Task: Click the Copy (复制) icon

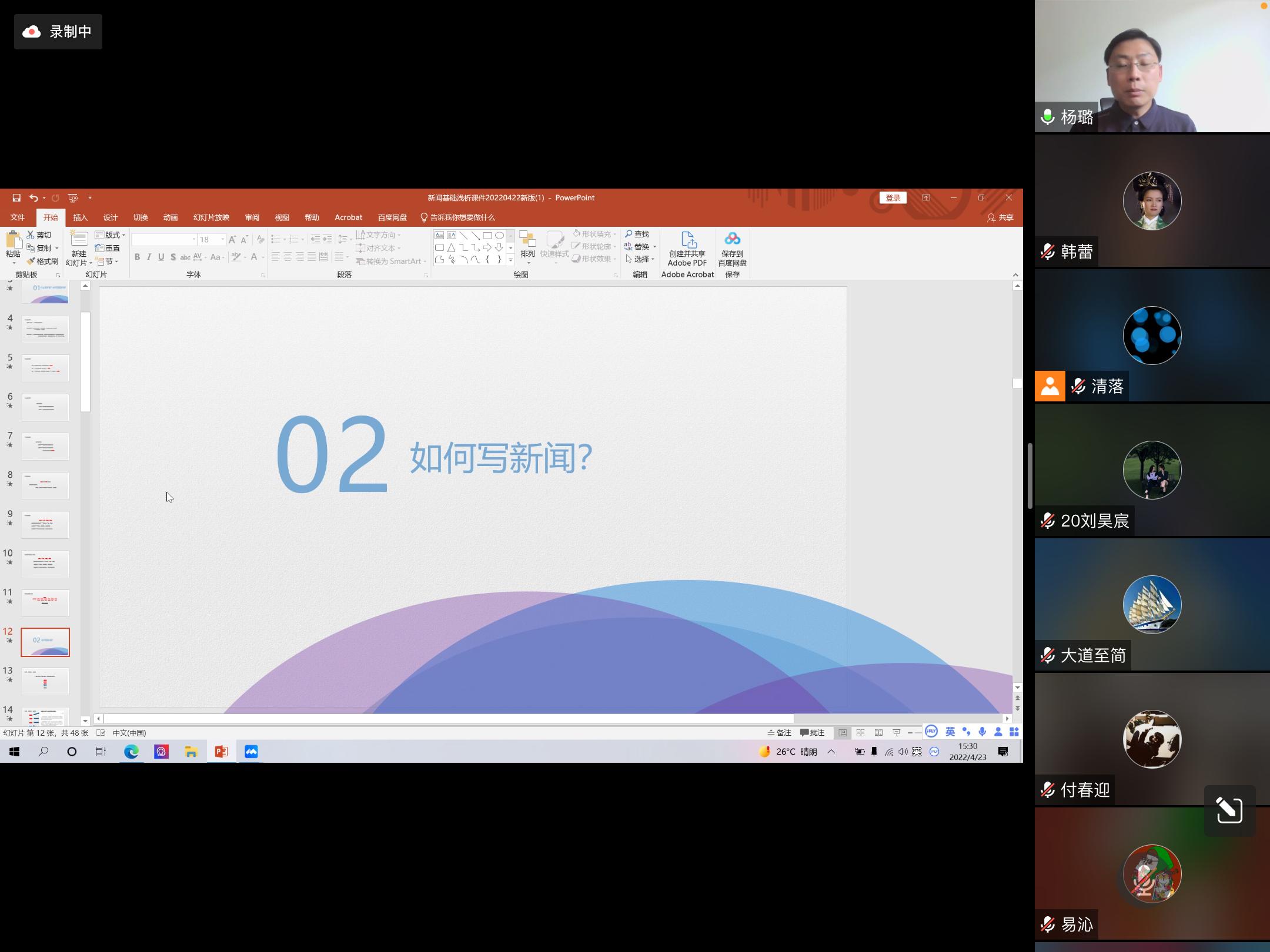Action: 31,248
